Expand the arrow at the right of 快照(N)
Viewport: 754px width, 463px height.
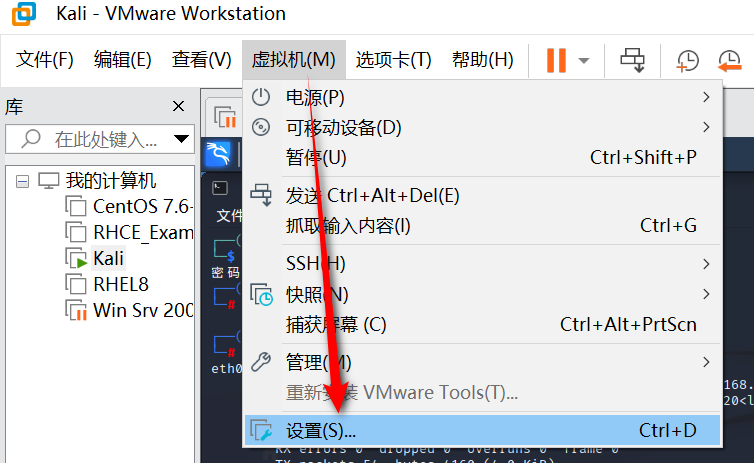pos(706,294)
